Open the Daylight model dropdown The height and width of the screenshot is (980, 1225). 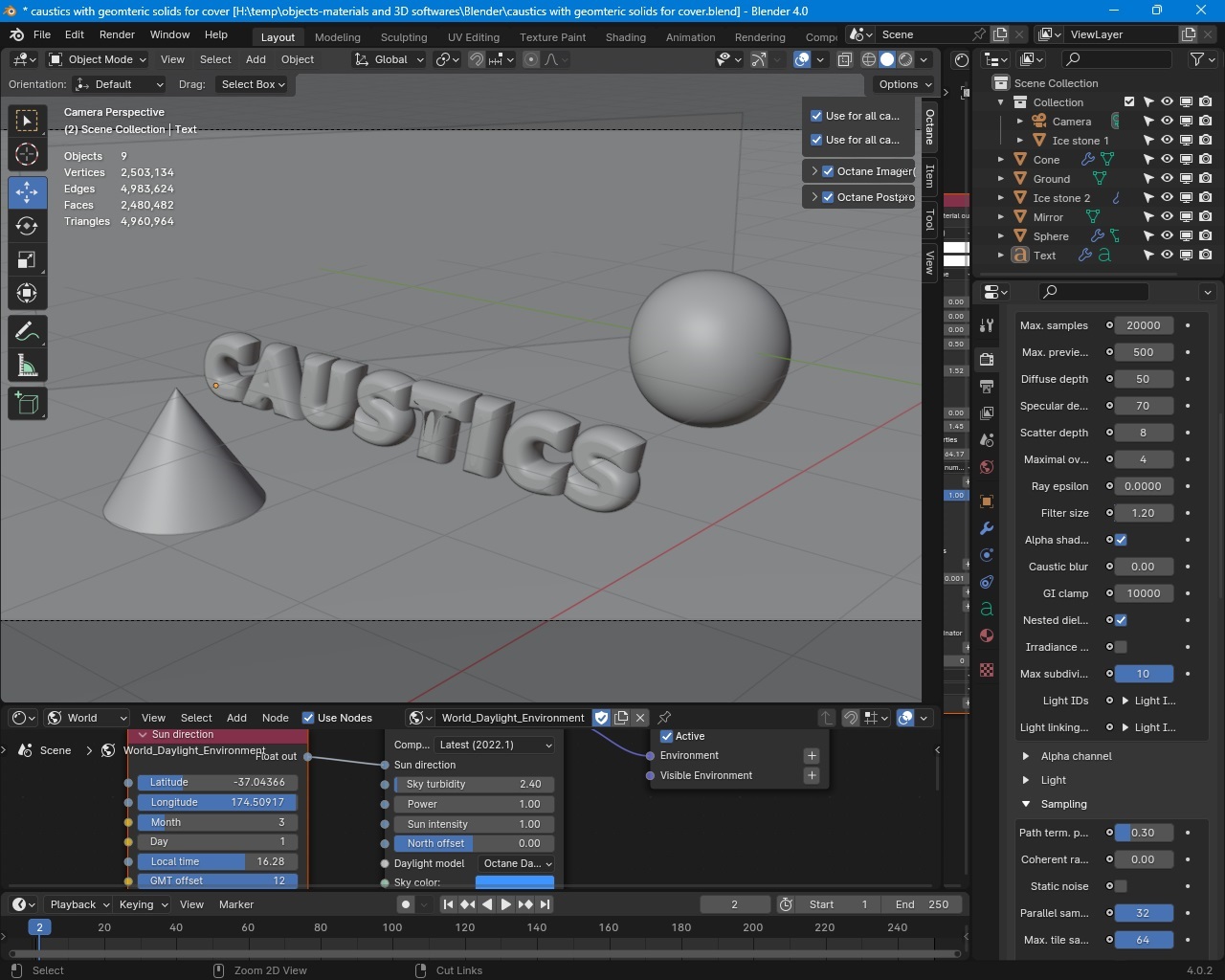[517, 863]
